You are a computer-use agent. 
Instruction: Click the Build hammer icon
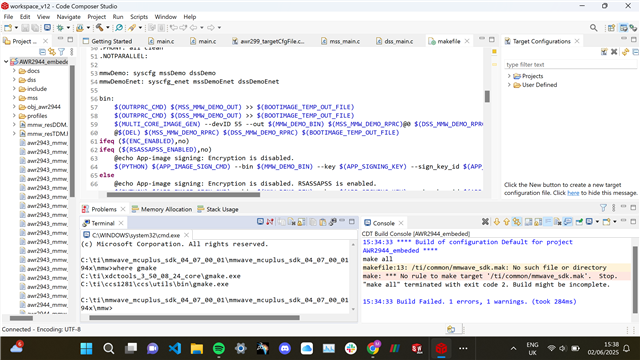(x=100, y=28)
